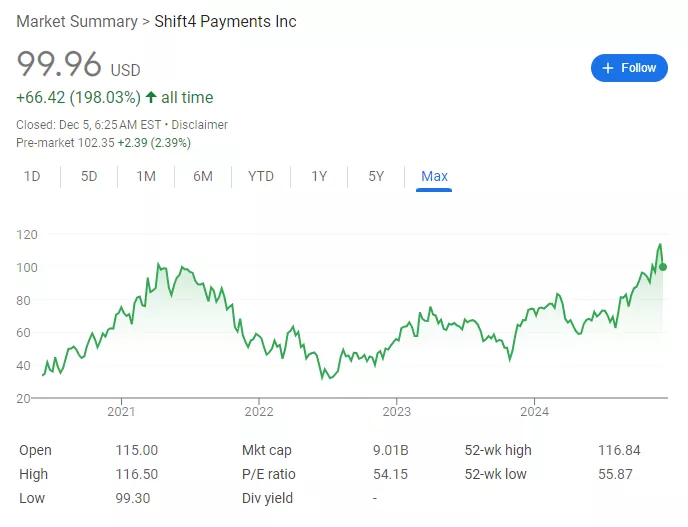Screen dimensions: 688x527
Task: Click the 52-wk high value 116.84
Action: click(619, 450)
